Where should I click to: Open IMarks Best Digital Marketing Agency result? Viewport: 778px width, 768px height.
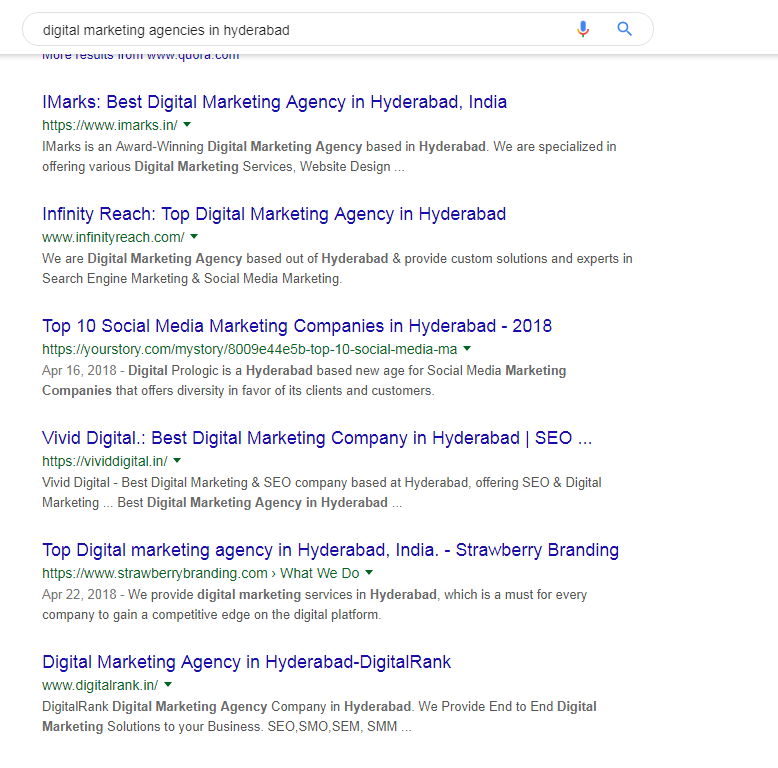click(x=274, y=102)
